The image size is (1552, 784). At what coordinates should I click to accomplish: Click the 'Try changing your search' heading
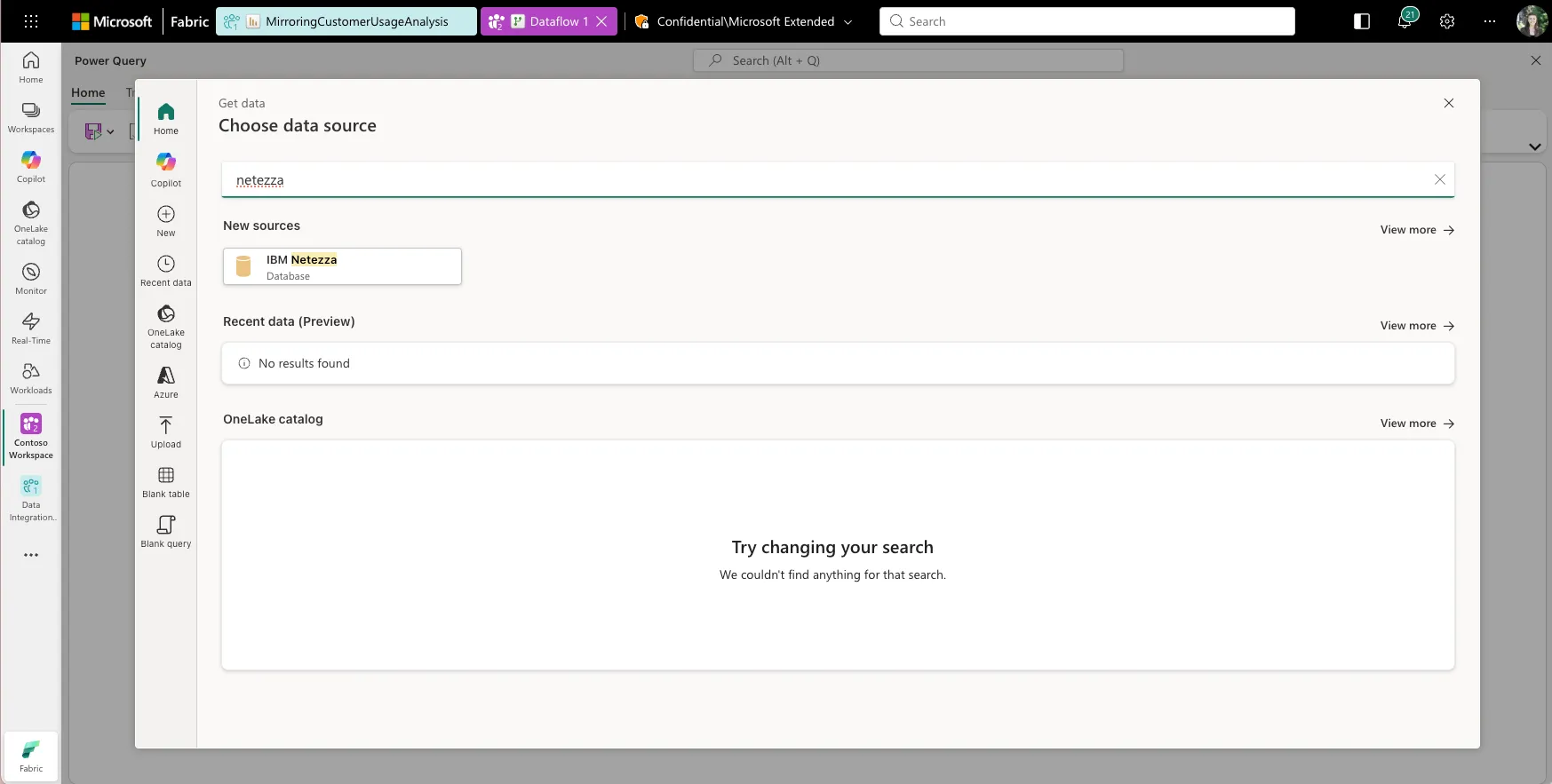point(832,547)
